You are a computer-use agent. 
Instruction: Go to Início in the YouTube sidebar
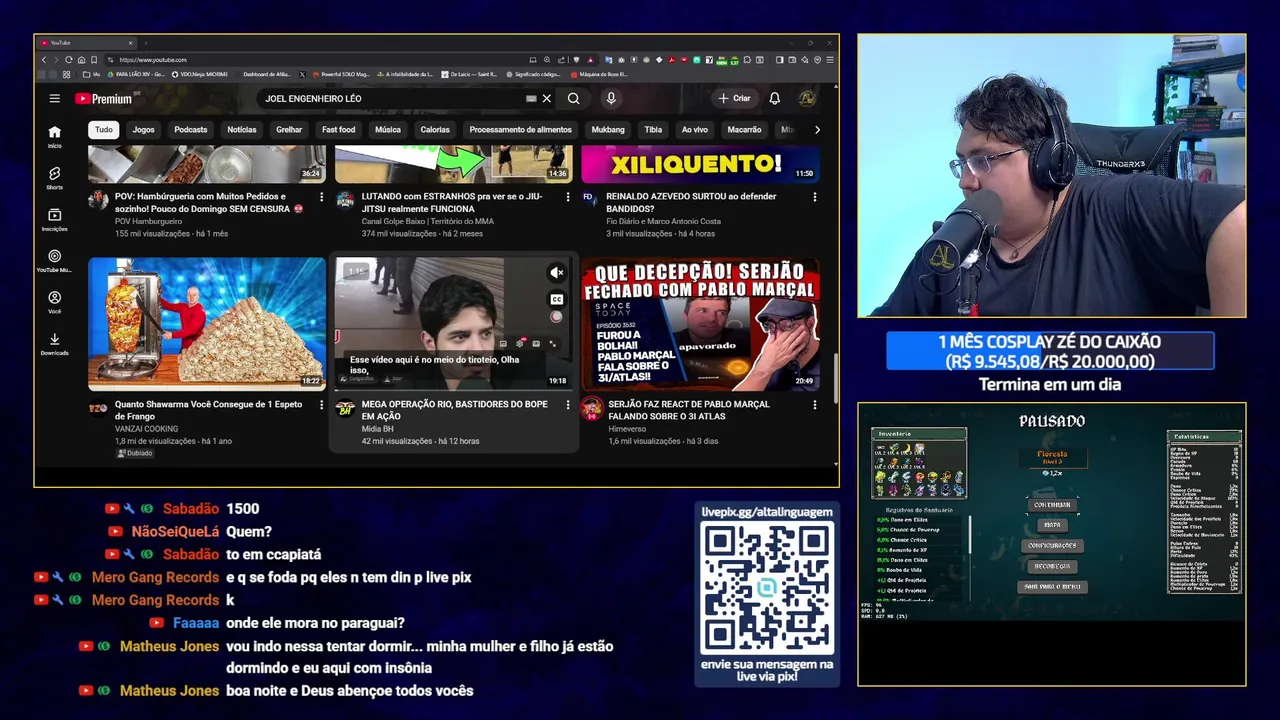pos(54,136)
